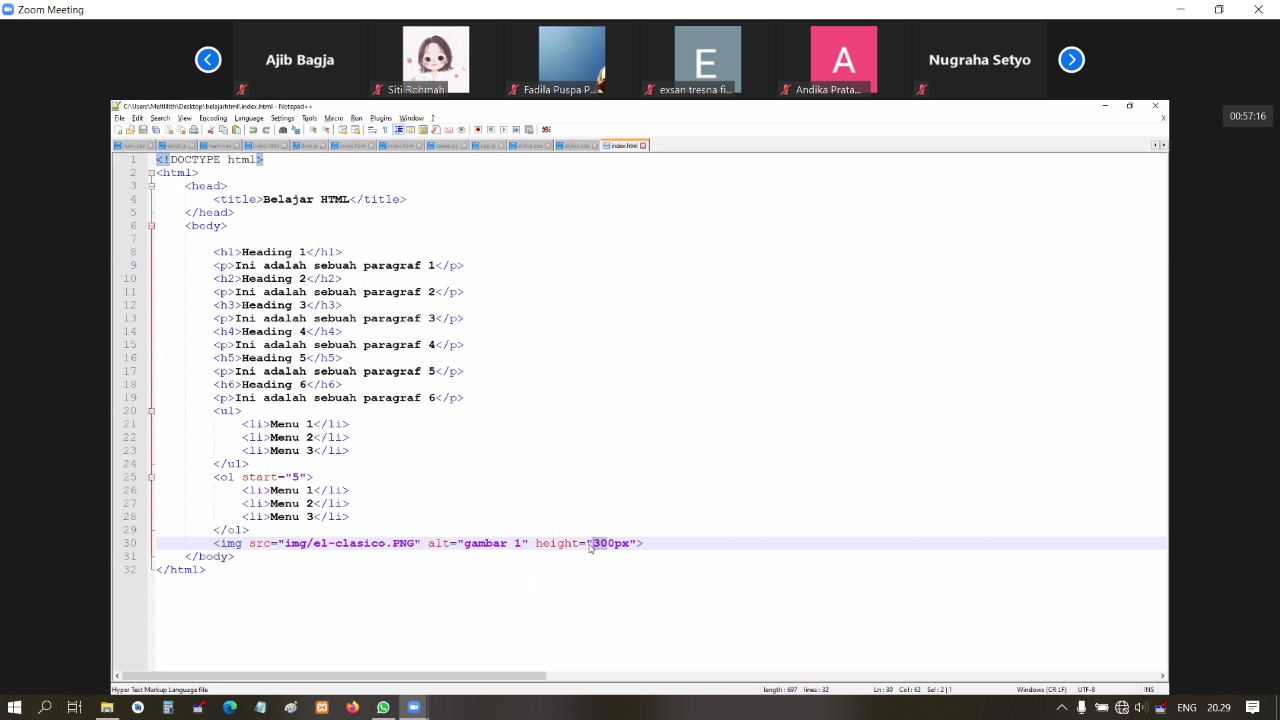
Task: Click the Zoom Out toolbar icon
Action: pos(326,130)
